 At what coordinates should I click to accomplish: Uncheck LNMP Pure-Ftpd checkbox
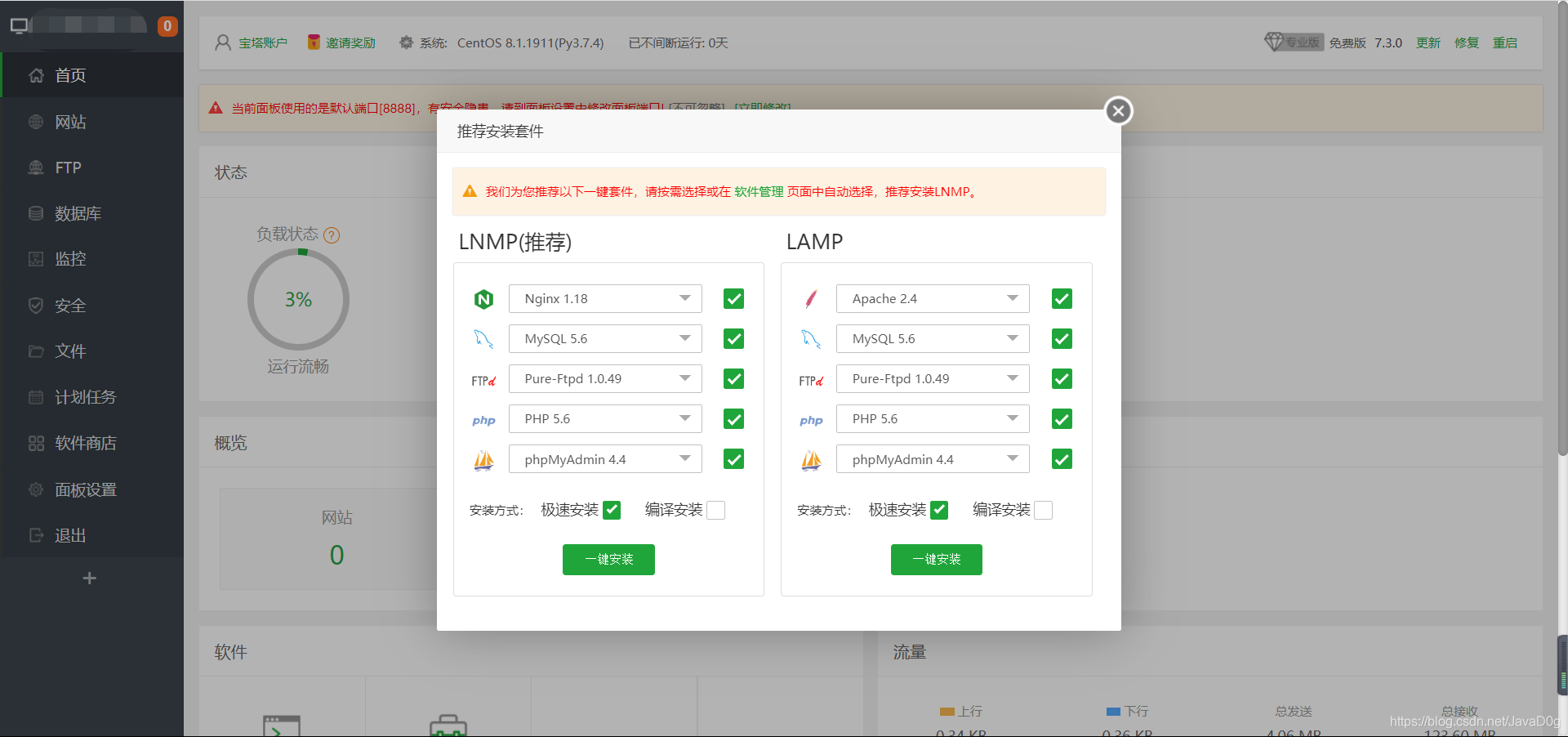coord(733,379)
